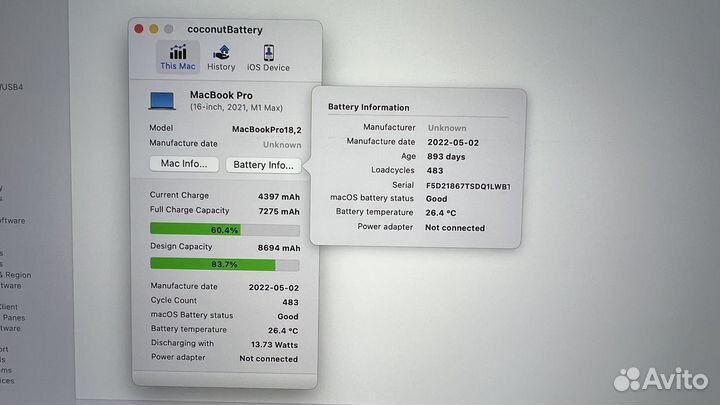This screenshot has height=405, width=720.
Task: Click USB4 item in the background window
Action: click(x=11, y=87)
